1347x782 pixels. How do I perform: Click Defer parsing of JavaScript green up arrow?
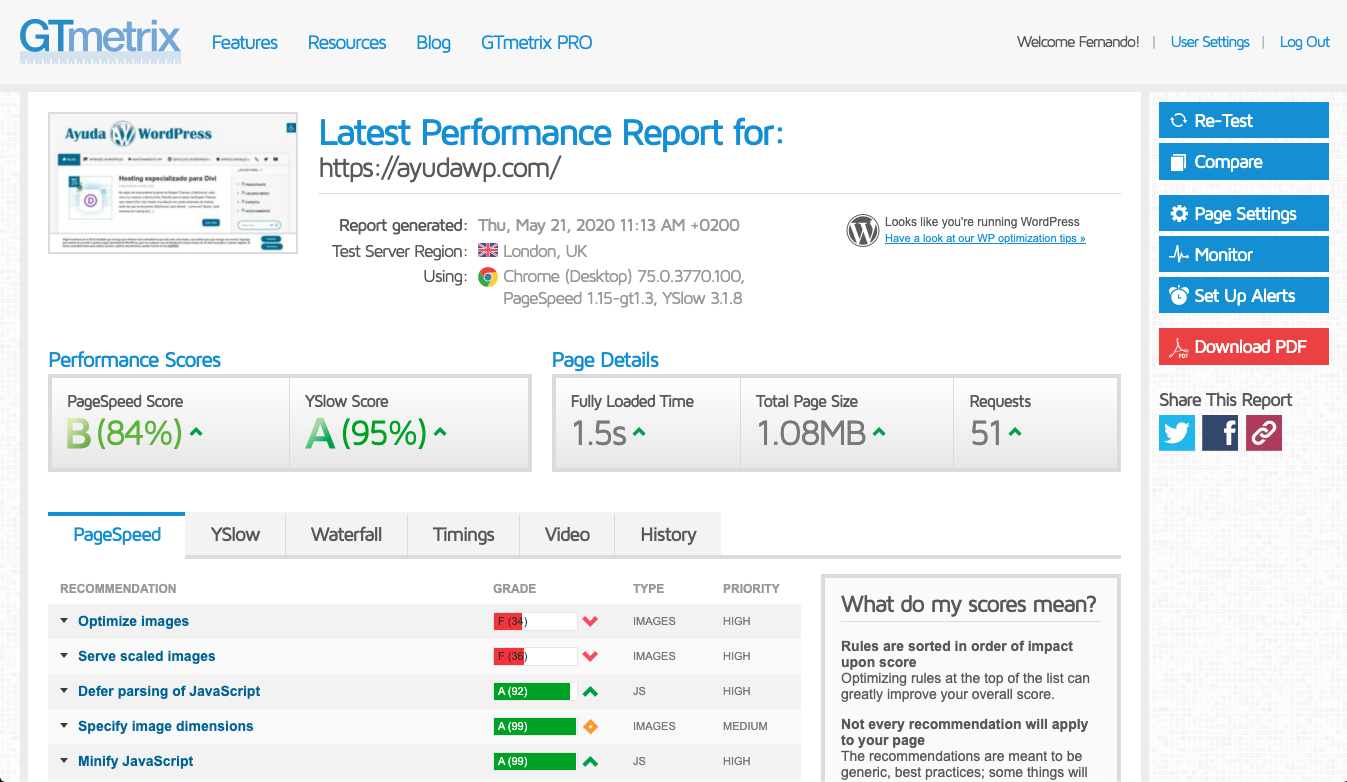click(x=590, y=691)
